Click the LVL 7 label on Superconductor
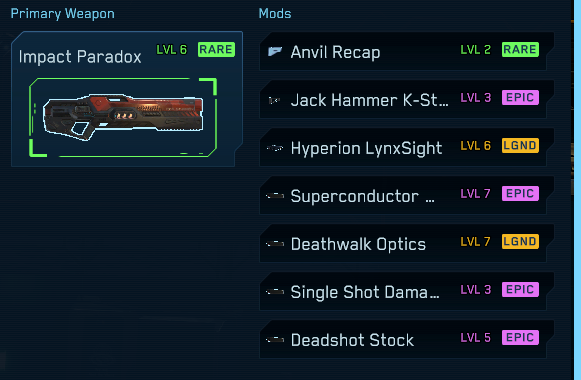This screenshot has width=581, height=380. tap(475, 193)
